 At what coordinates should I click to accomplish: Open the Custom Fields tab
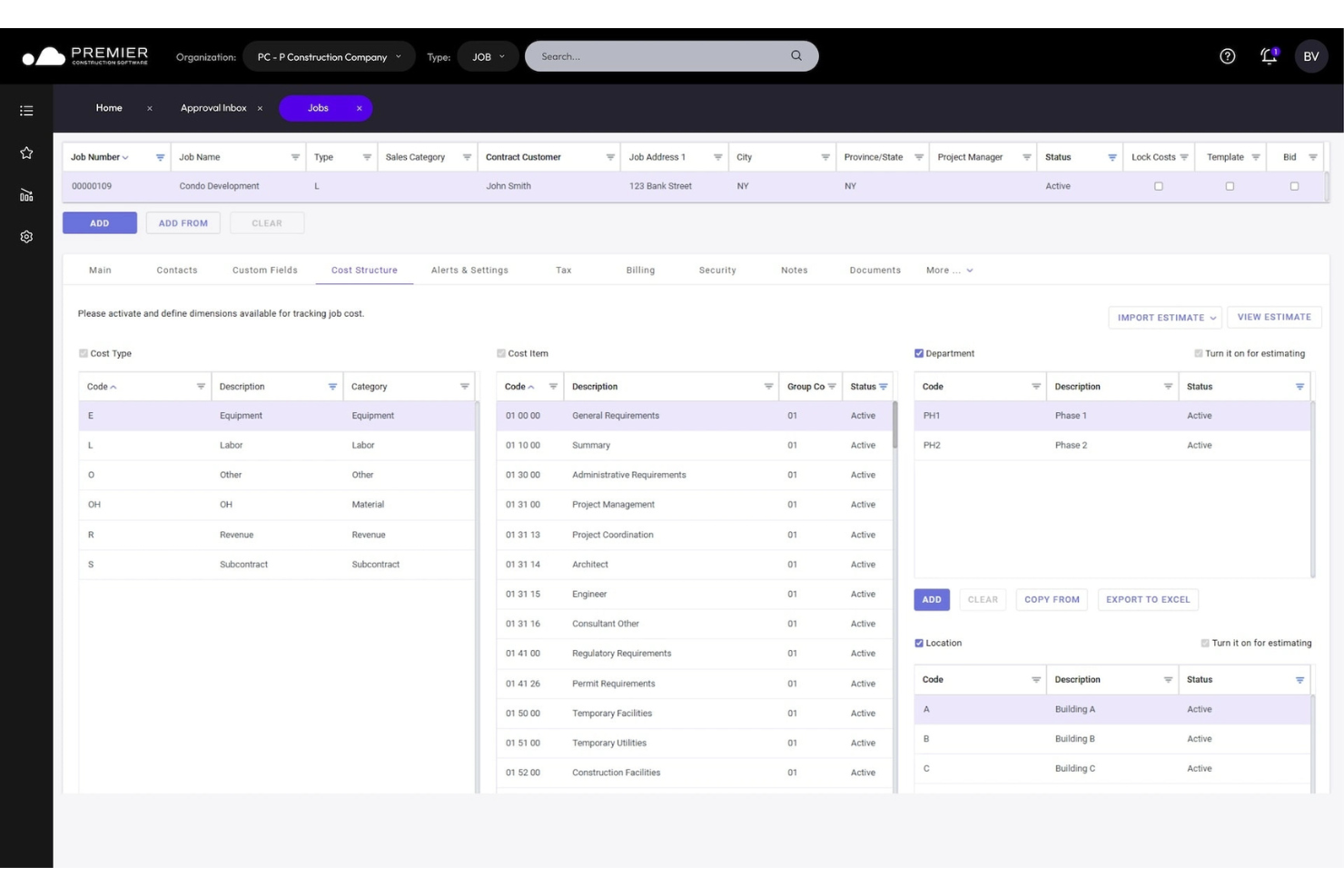(265, 271)
